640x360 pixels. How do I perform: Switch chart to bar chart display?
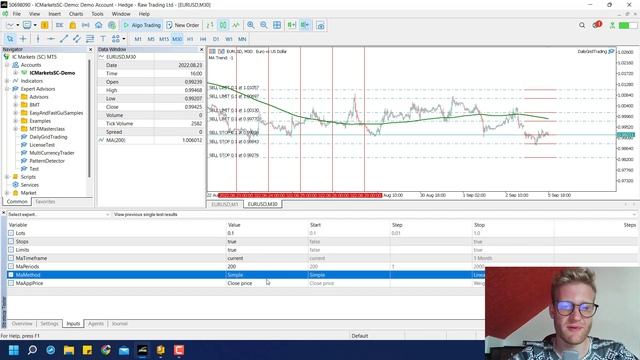[210, 25]
